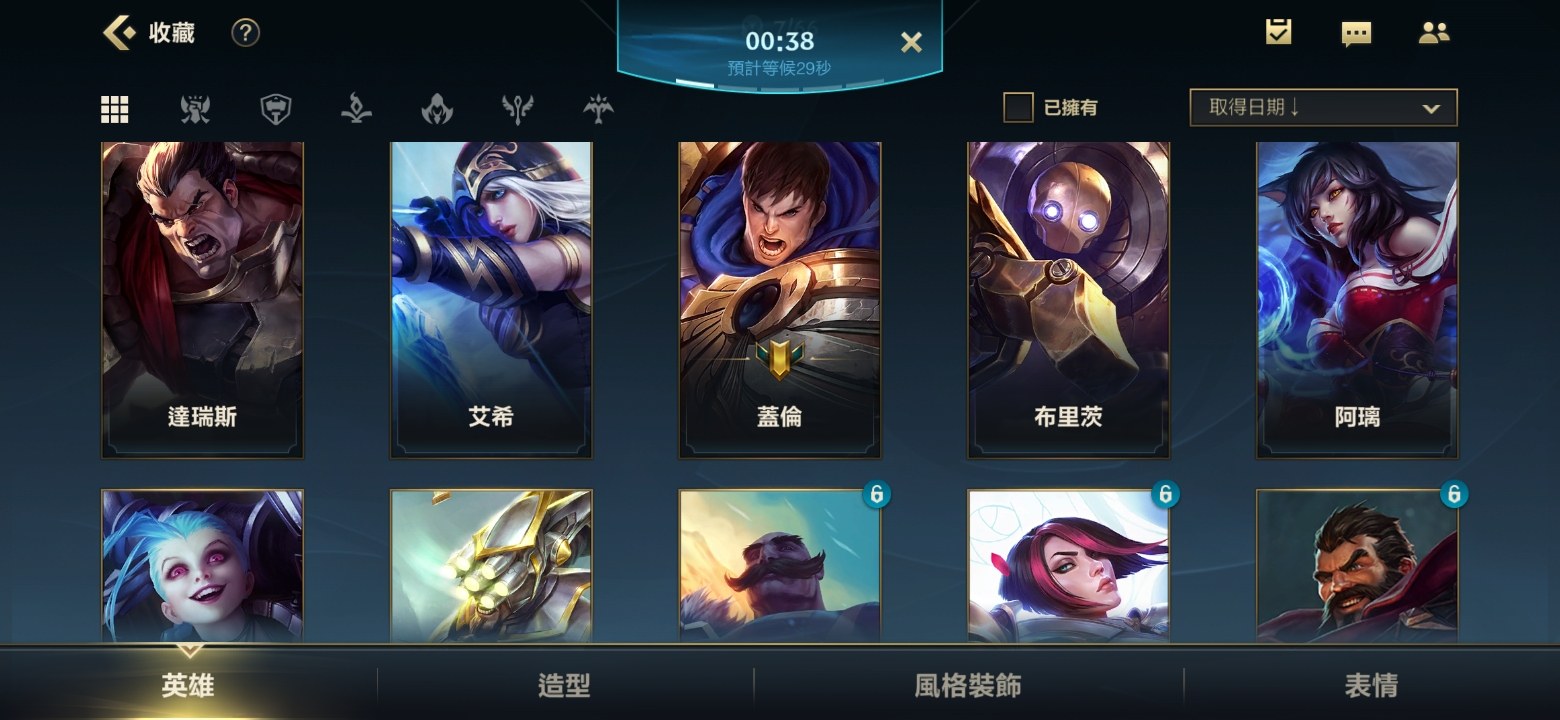
Task: Enable the 已擁有 owned checkbox
Action: [x=1018, y=107]
